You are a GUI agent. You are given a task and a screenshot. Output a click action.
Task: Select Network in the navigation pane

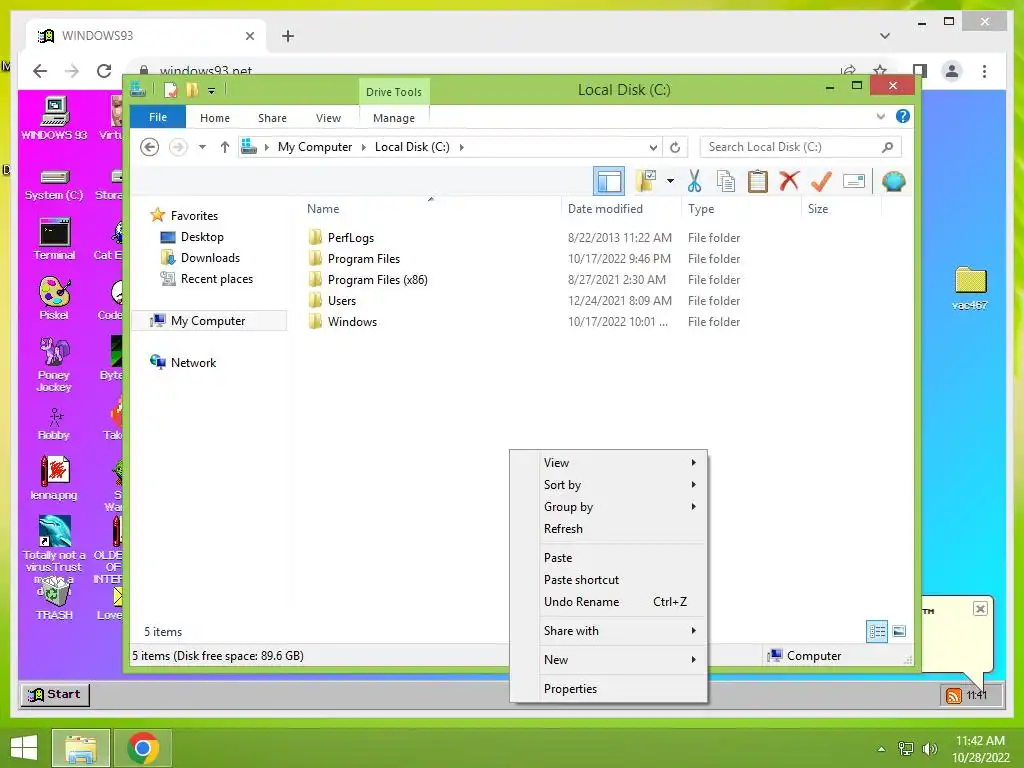(x=193, y=362)
